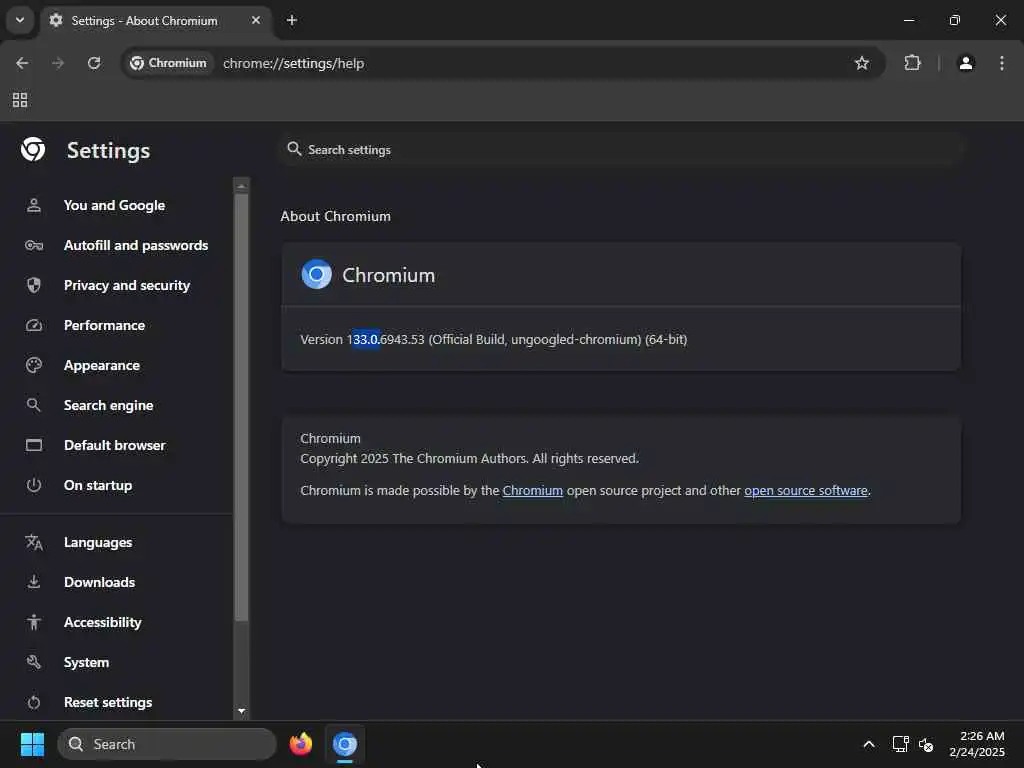Open a new tab

click(292, 20)
